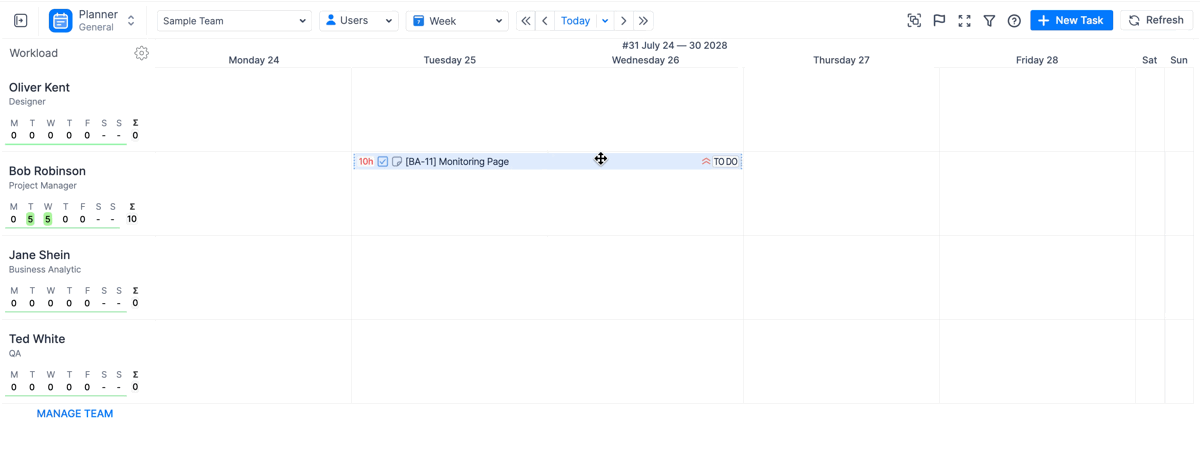
Task: Click the Refresh button
Action: point(1155,20)
